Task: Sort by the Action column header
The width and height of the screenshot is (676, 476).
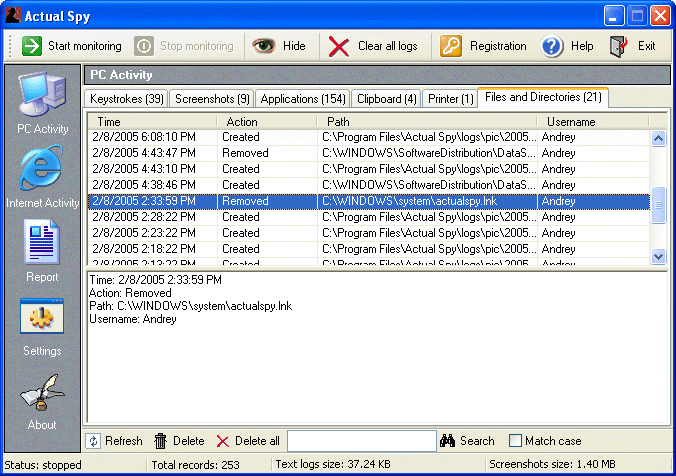Action: 267,122
